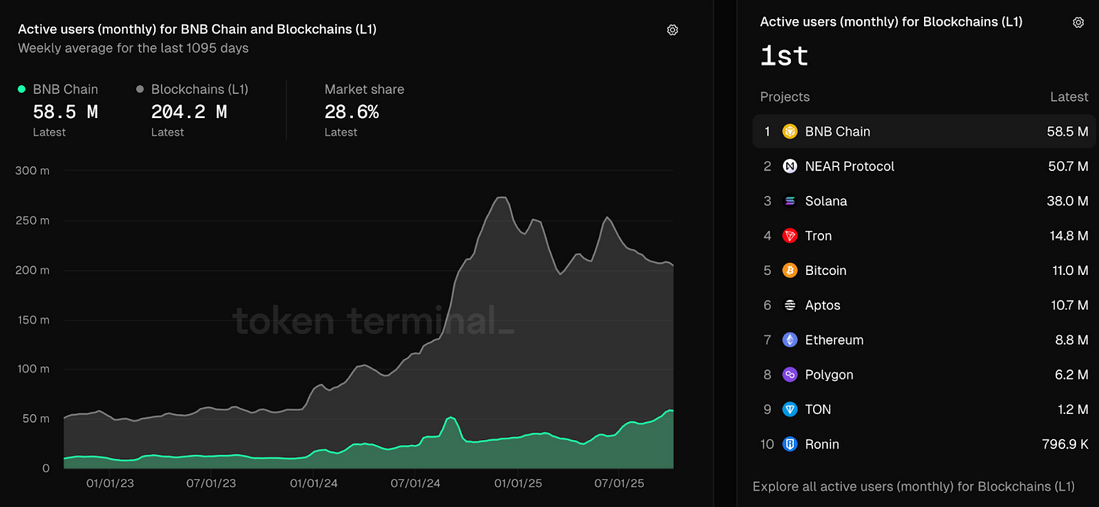Sort by the Latest column header
Viewport: 1099px width, 507px height.
pyautogui.click(x=1068, y=97)
